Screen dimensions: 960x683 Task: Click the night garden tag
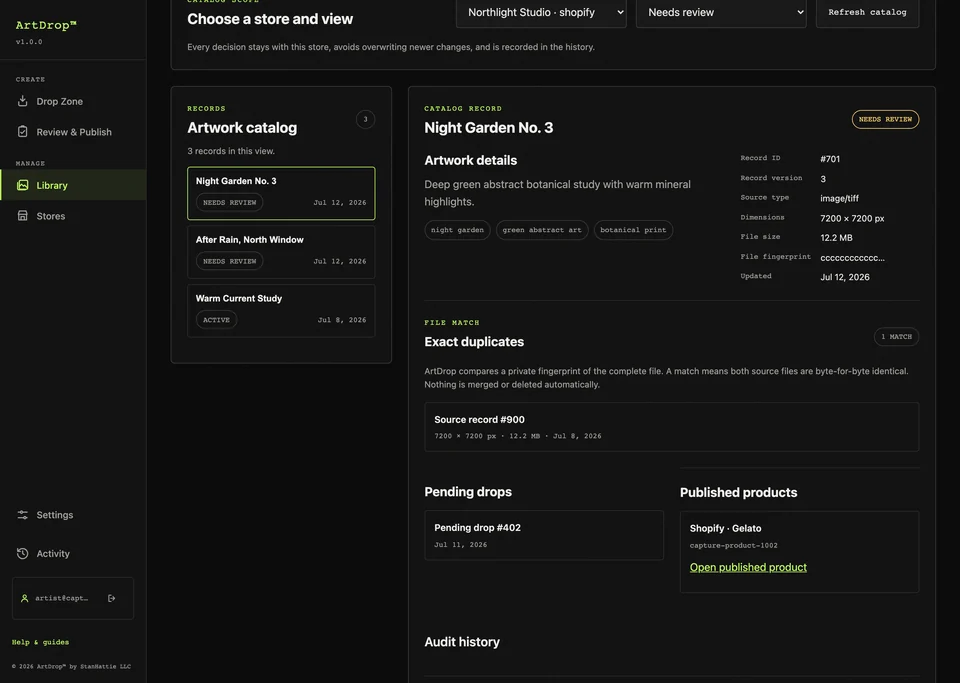coord(457,230)
